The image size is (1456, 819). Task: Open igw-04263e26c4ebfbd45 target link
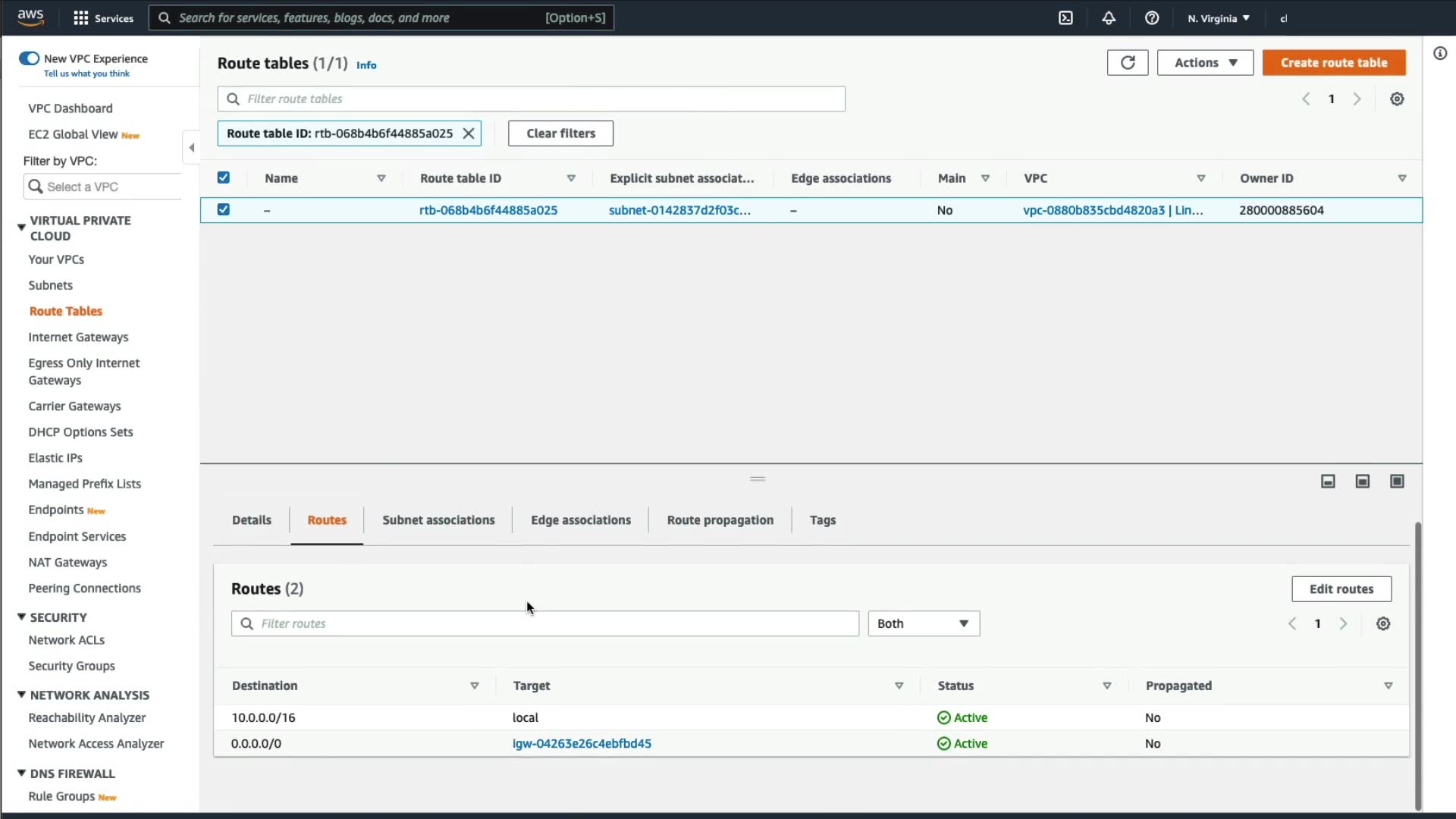(x=582, y=744)
